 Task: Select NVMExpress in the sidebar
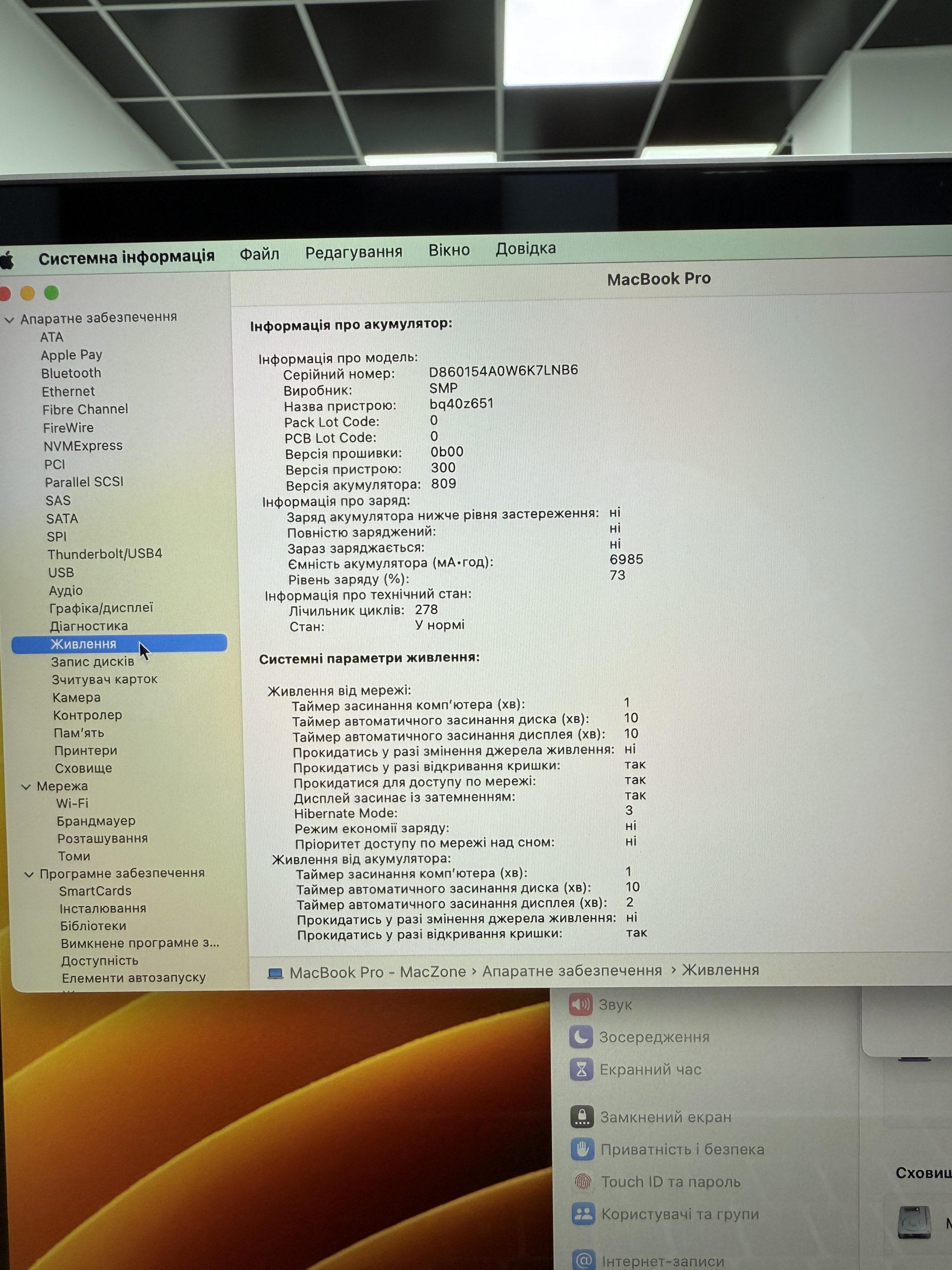pyautogui.click(x=83, y=445)
